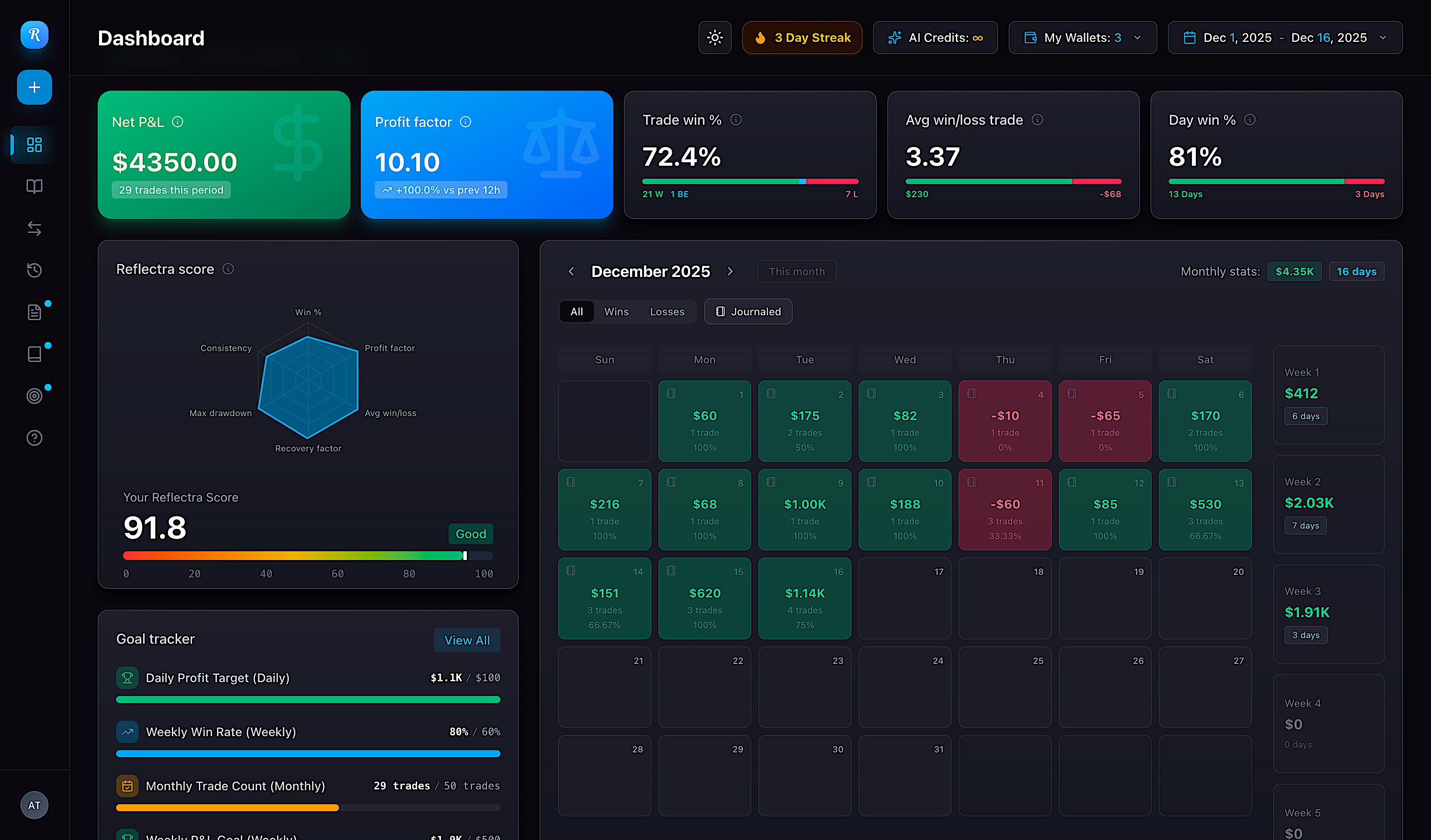The width and height of the screenshot is (1431, 840).
Task: Click the target goals sidebar icon
Action: pos(34,396)
